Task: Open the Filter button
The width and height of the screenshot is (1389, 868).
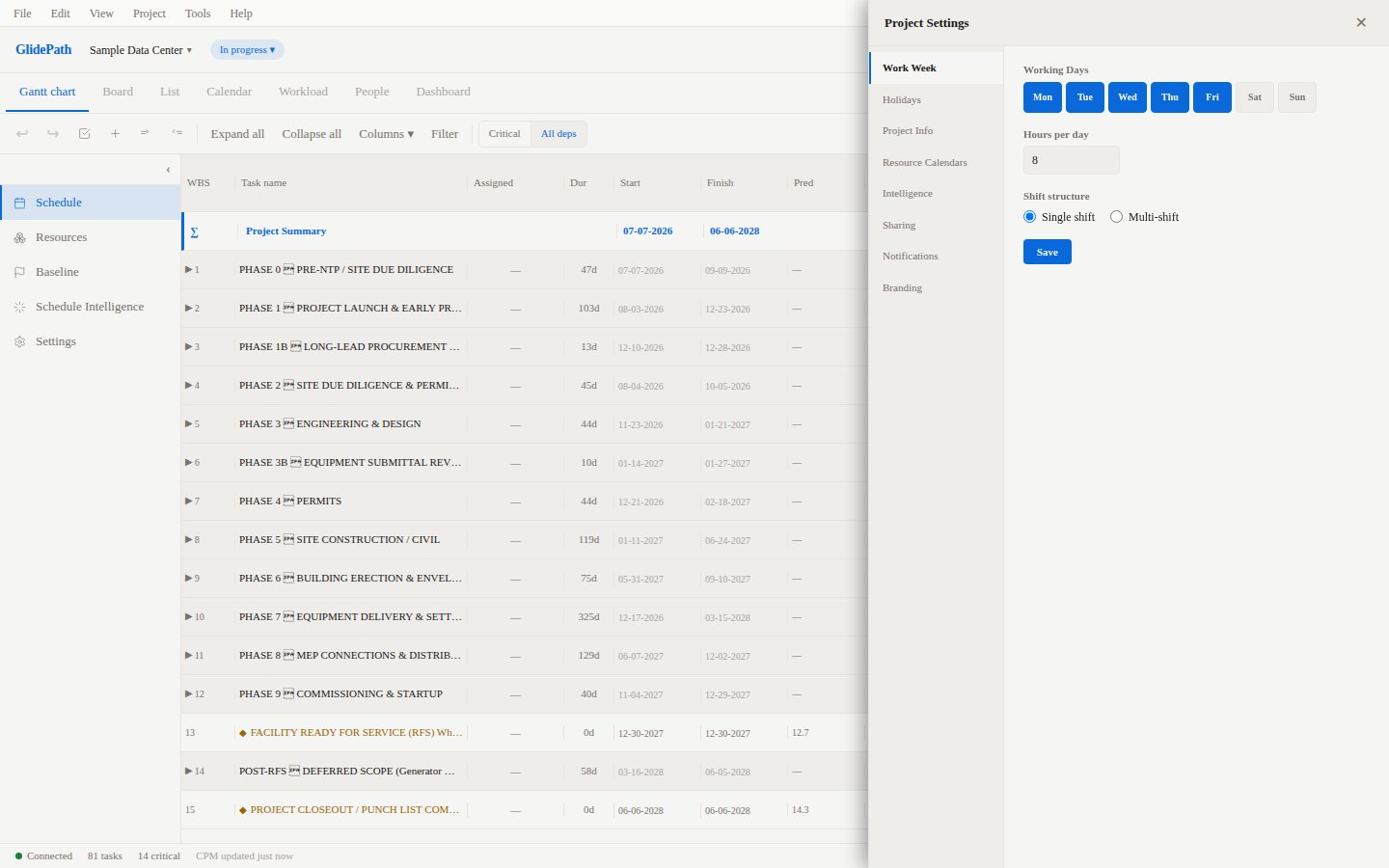Action: 445,134
